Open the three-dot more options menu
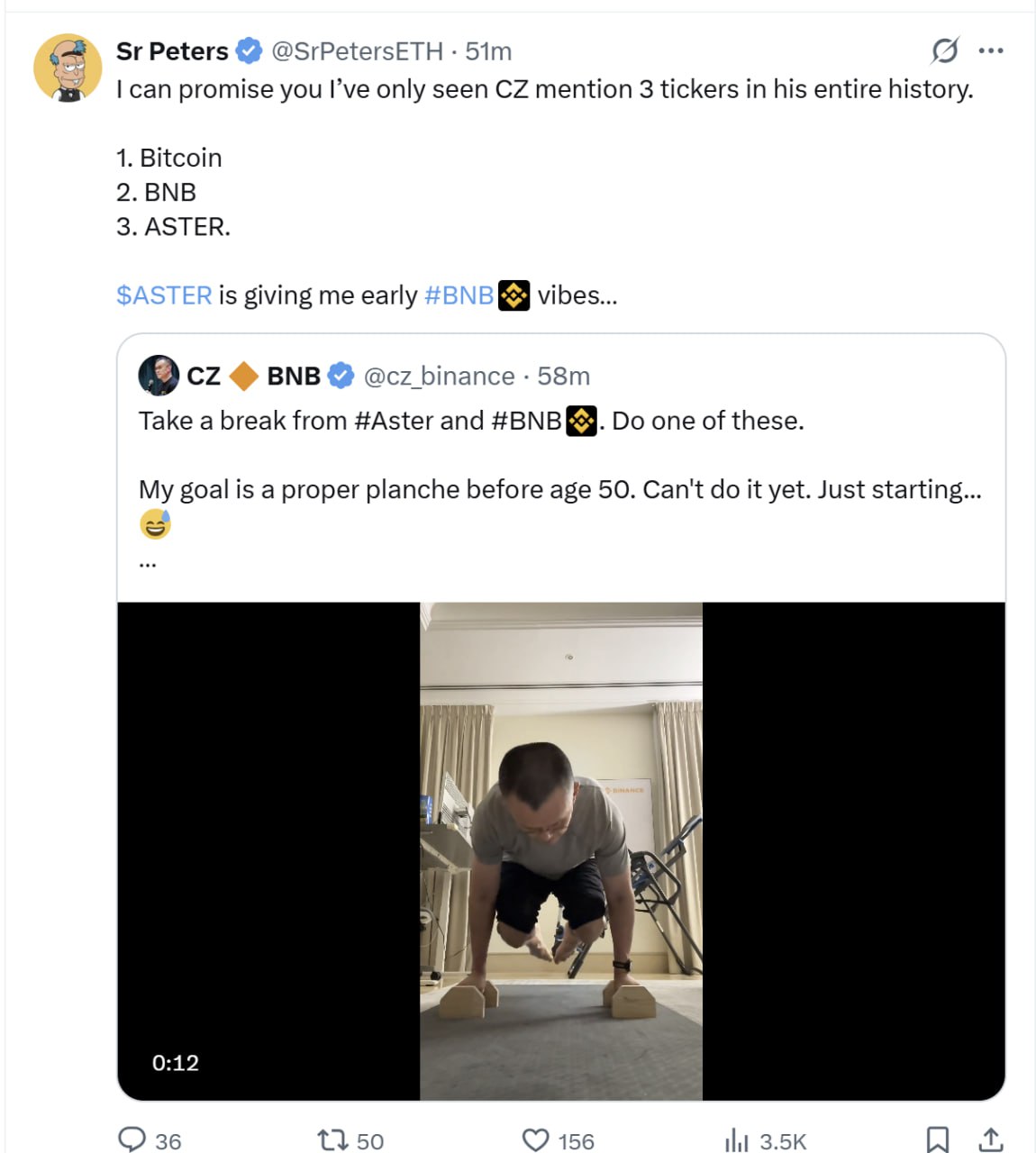The image size is (1036, 1153). point(991,50)
